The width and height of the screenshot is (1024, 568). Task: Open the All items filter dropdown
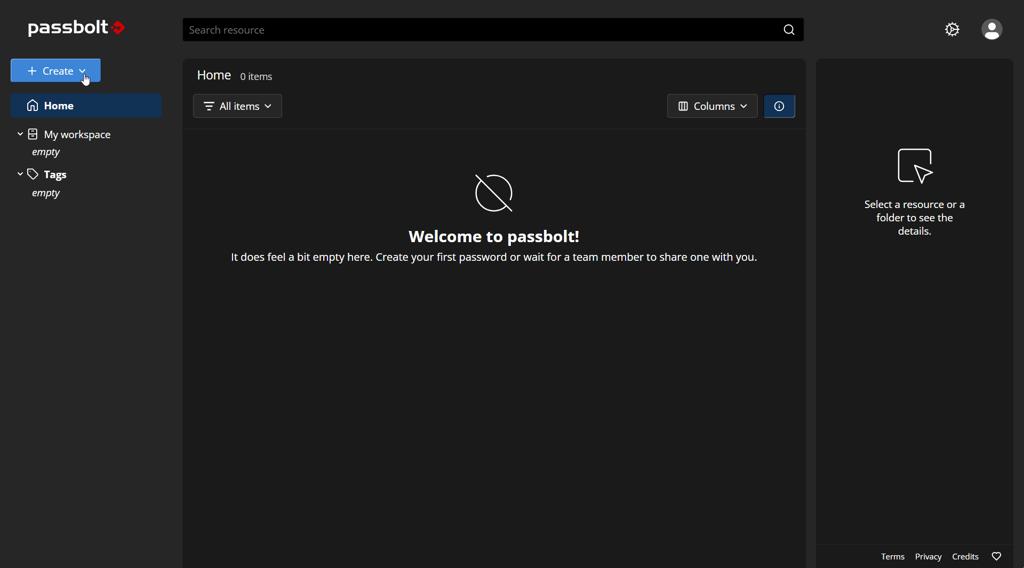click(x=238, y=106)
